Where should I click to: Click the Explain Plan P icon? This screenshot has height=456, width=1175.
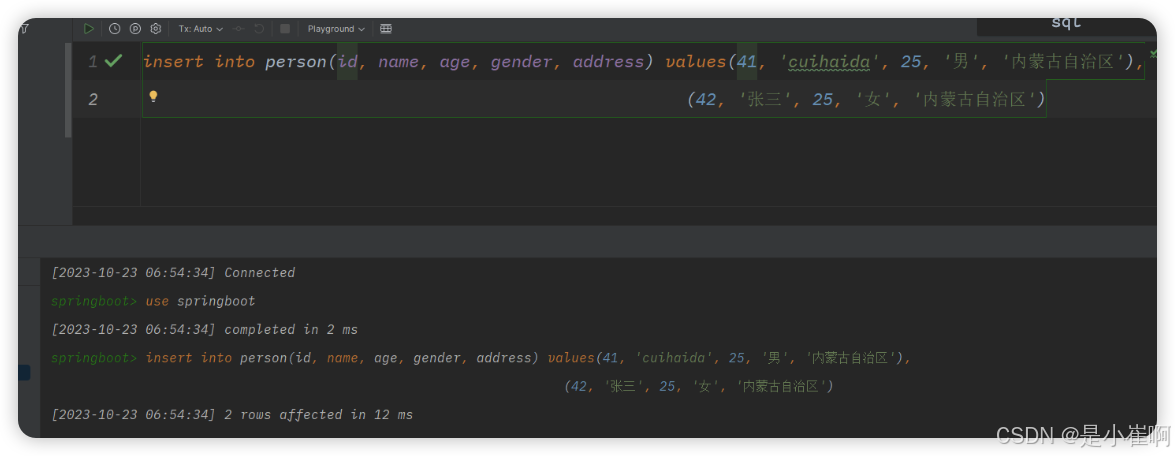136,28
